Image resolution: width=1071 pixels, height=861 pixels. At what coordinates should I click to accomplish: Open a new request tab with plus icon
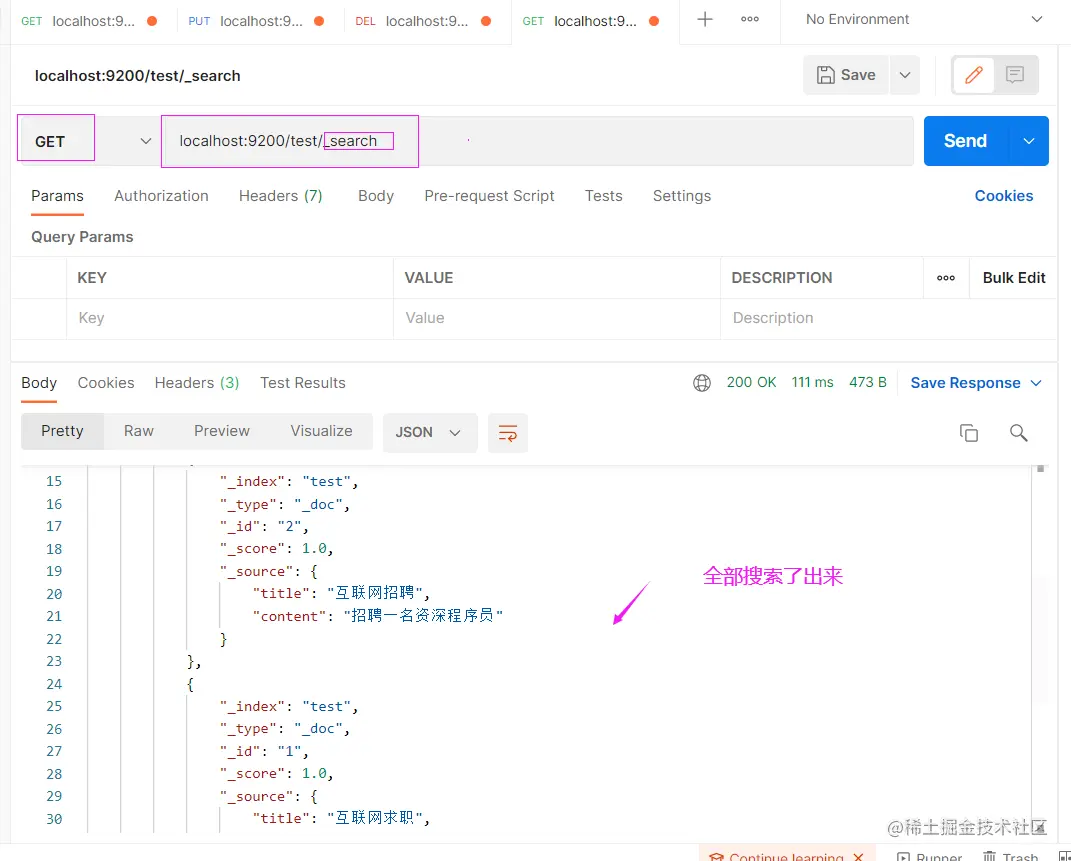click(x=704, y=20)
